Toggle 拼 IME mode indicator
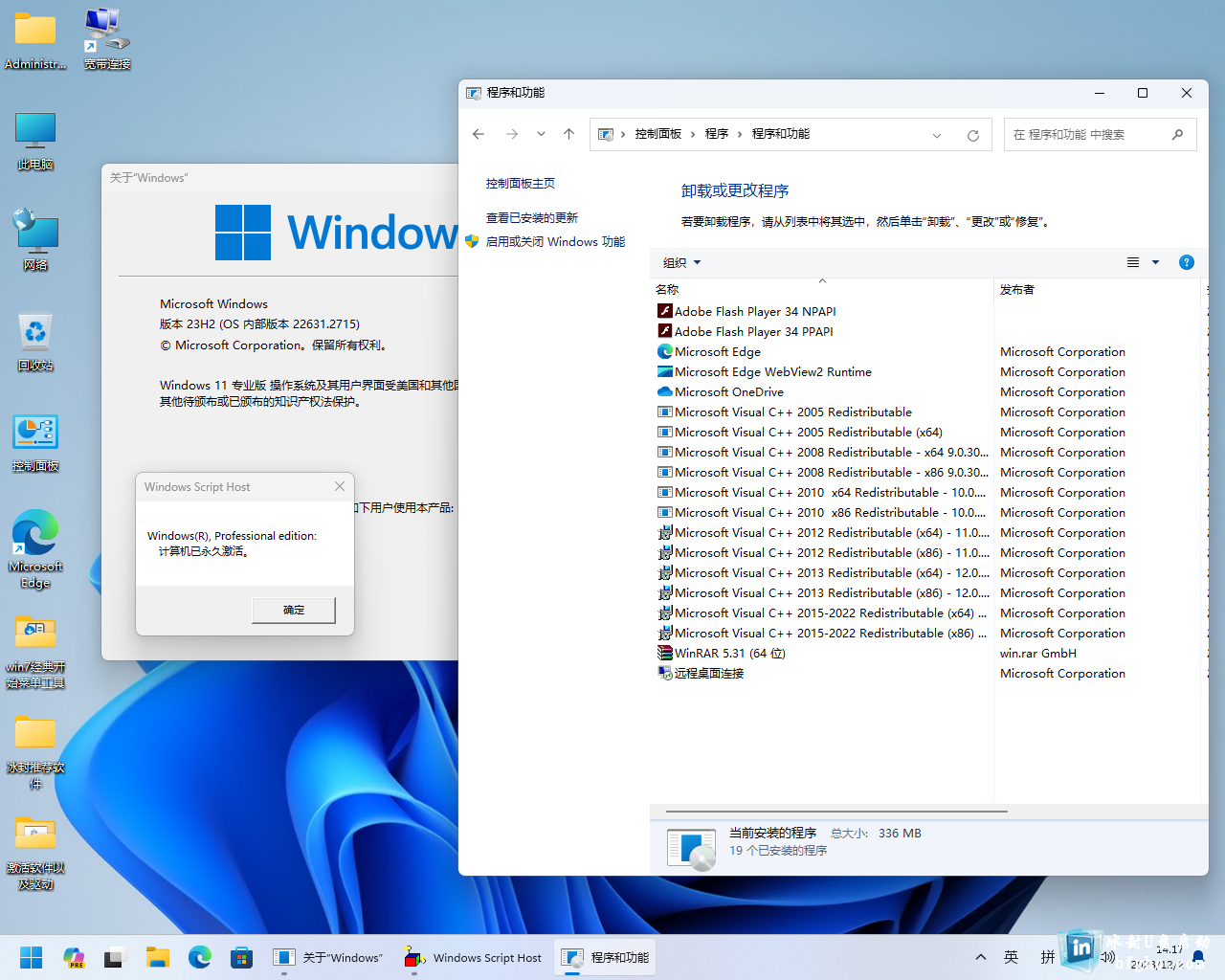This screenshot has height=980, width=1225. click(1048, 957)
